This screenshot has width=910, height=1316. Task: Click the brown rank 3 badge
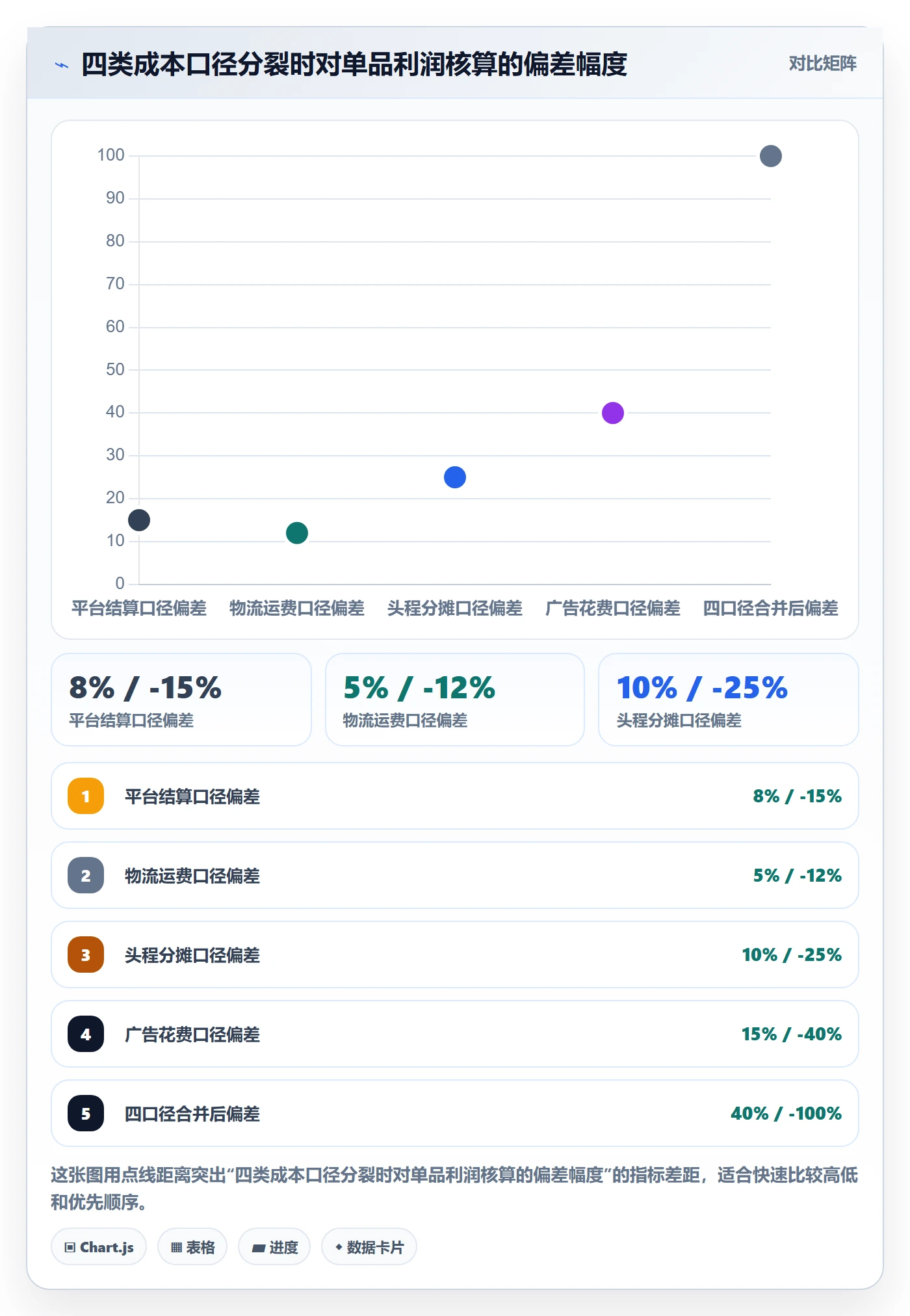click(x=86, y=954)
